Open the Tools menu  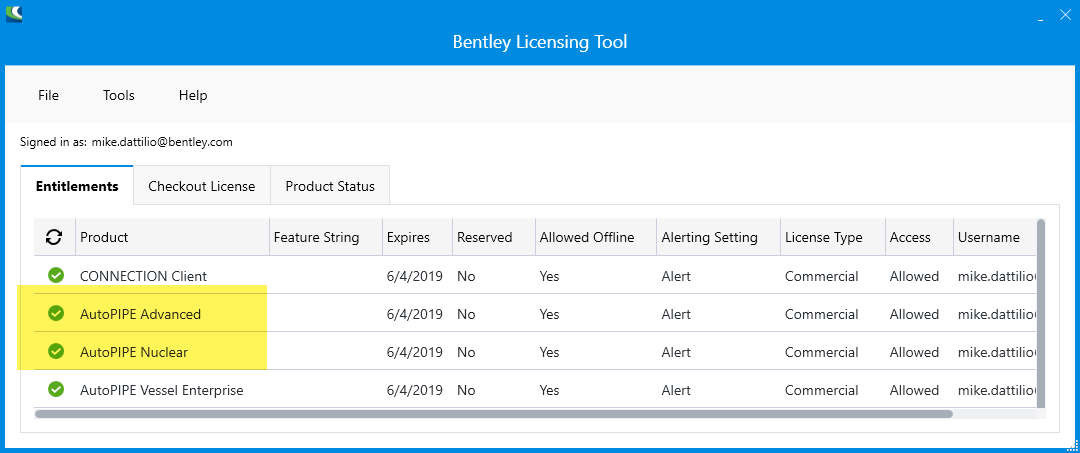[118, 95]
